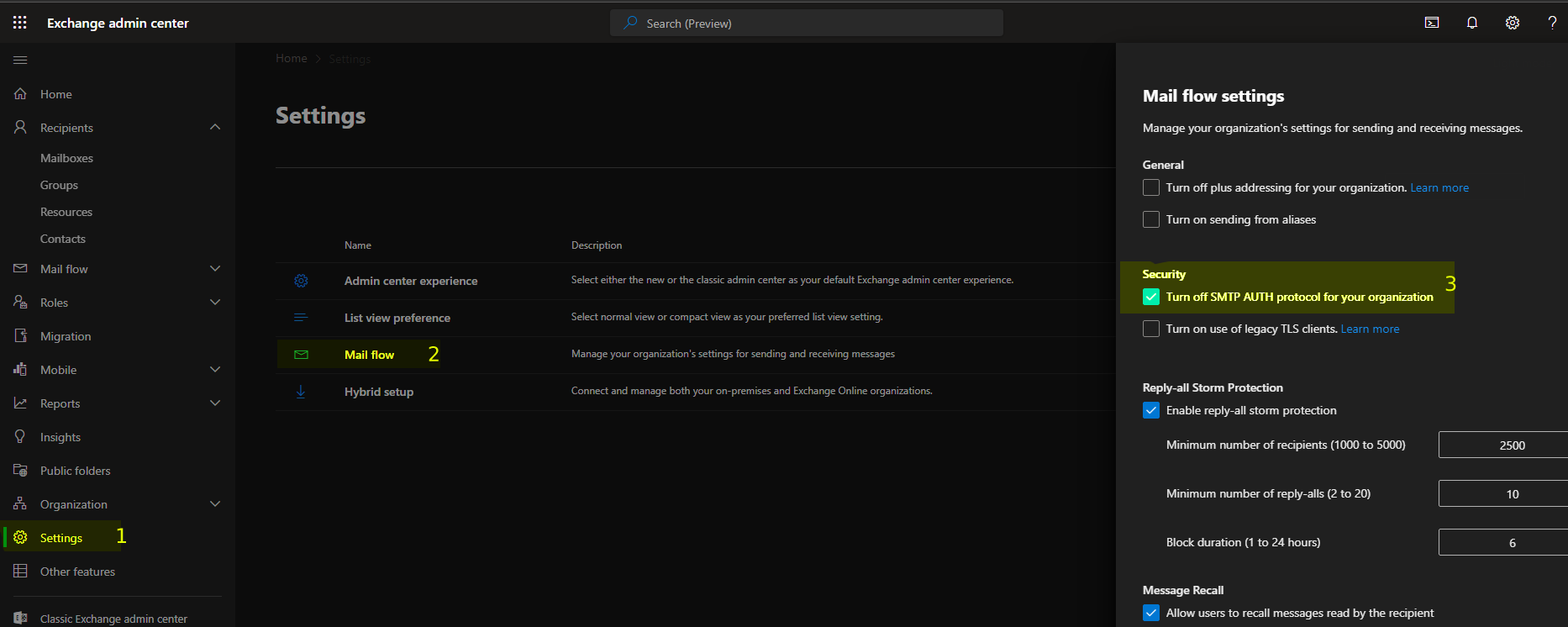Viewport: 1568px width, 627px height.
Task: Open Admin center experience setting
Action: (411, 281)
